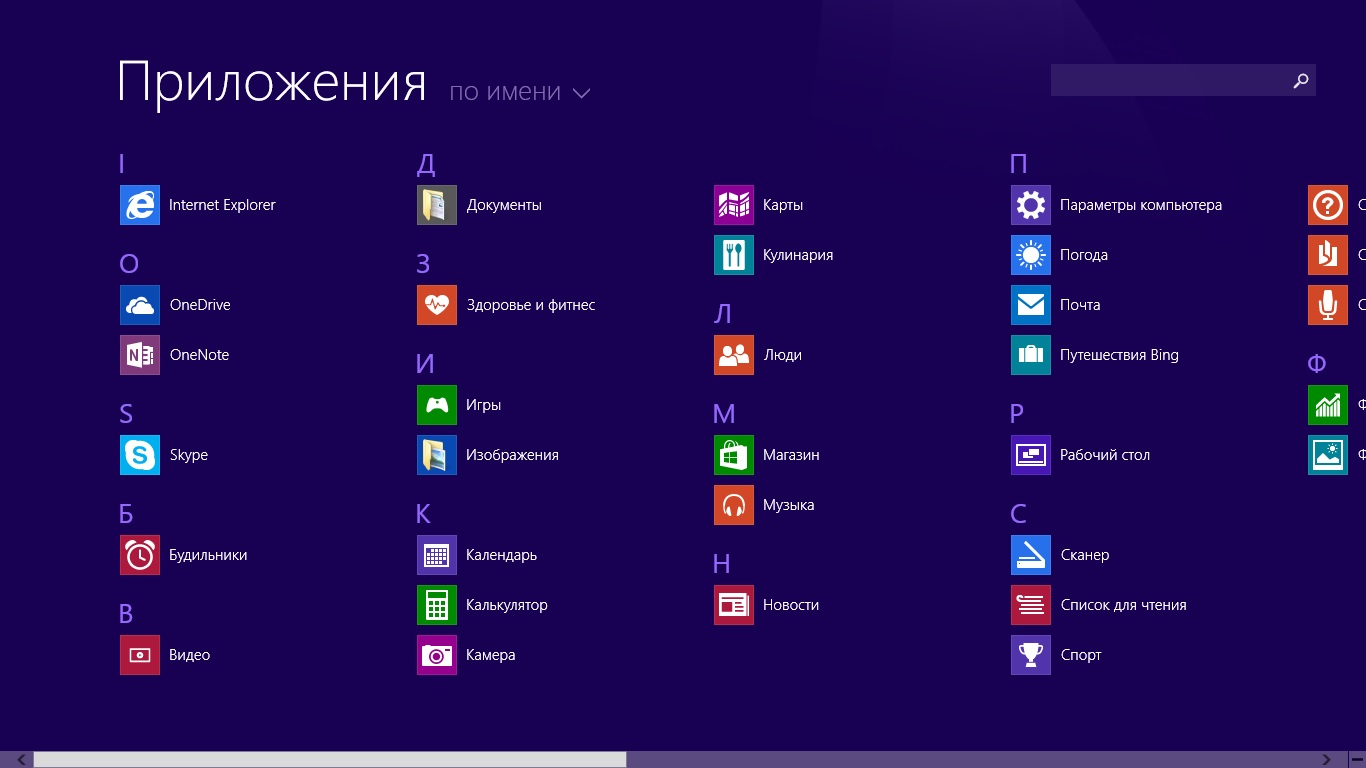Click the 'Н' group letter above Новости
This screenshot has width=1366, height=768.
[722, 564]
